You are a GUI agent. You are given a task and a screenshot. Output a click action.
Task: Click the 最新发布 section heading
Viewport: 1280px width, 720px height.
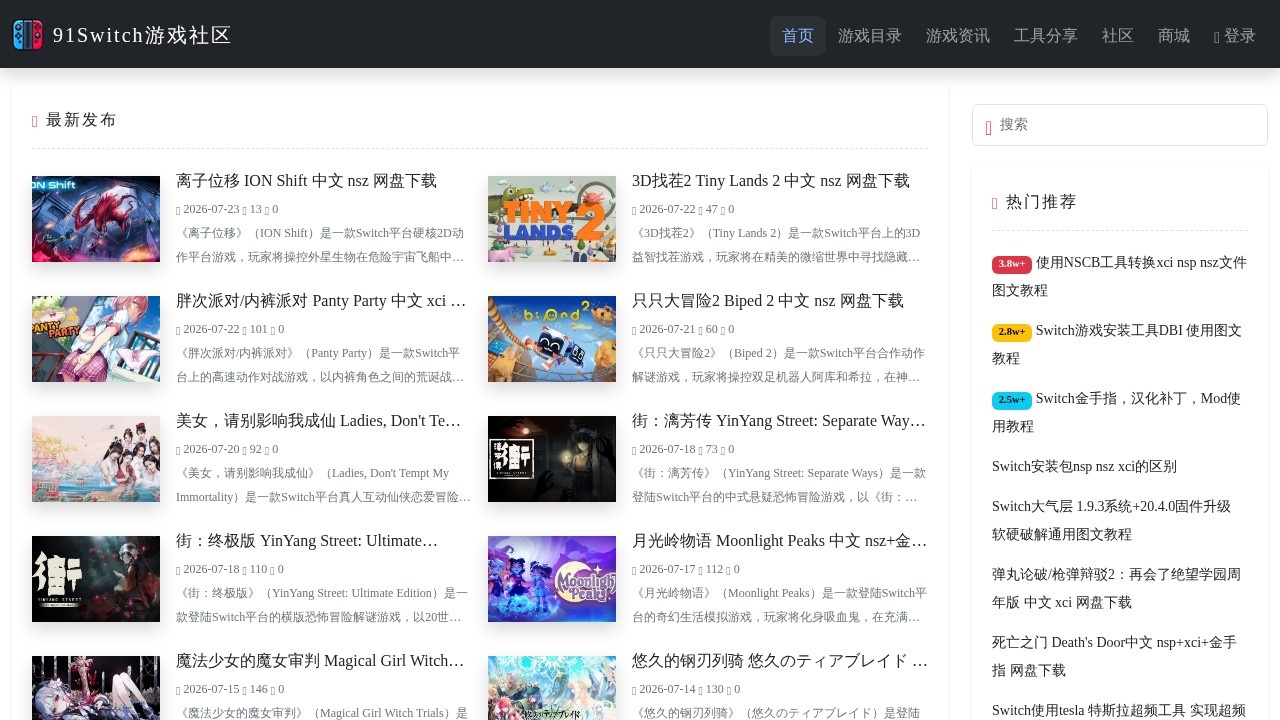click(x=81, y=120)
